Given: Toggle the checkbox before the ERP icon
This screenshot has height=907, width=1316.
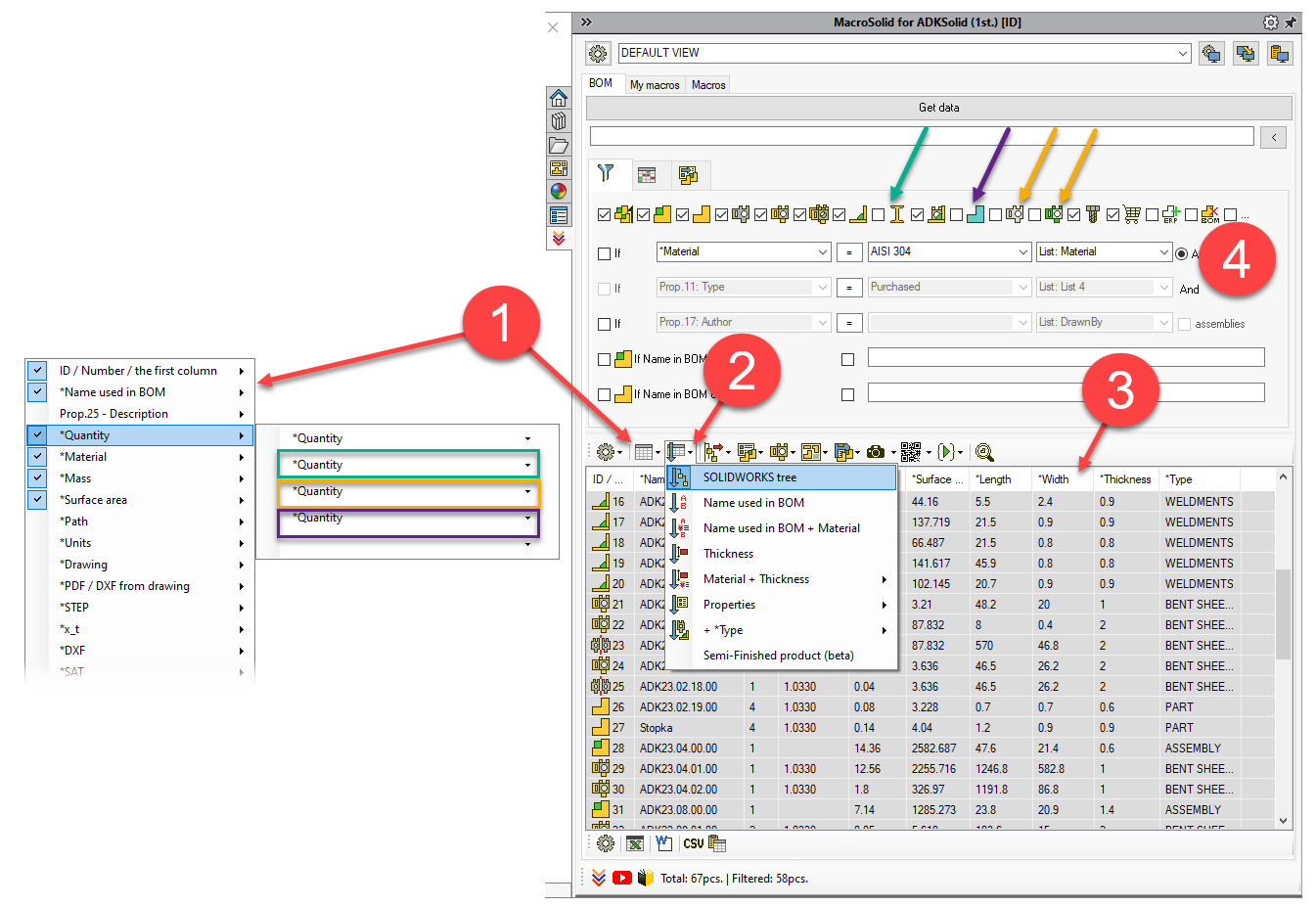Looking at the screenshot, I should coord(1152,214).
